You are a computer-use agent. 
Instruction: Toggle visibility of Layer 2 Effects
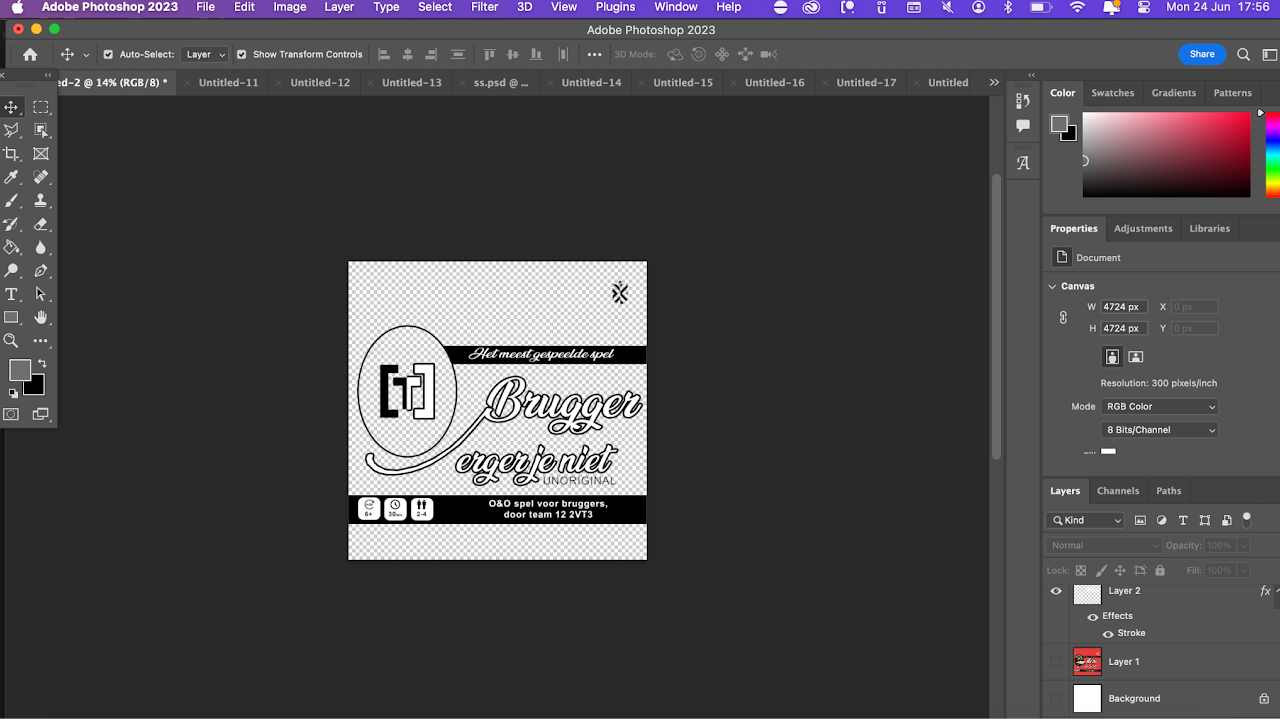1092,616
